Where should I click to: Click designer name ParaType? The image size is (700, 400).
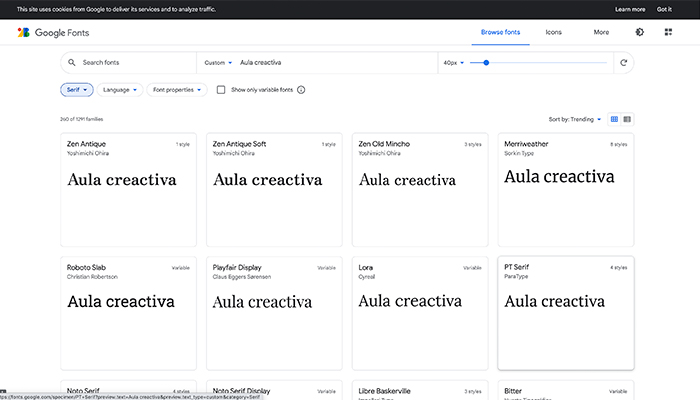pyautogui.click(x=516, y=276)
